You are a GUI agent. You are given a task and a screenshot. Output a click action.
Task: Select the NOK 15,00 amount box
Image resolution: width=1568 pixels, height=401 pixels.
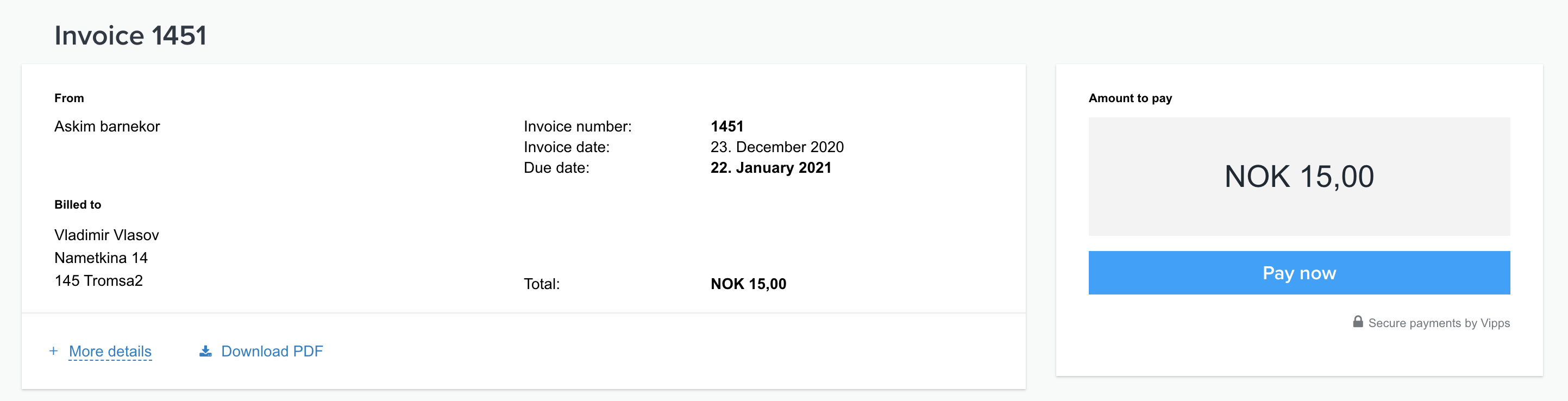(x=1299, y=177)
